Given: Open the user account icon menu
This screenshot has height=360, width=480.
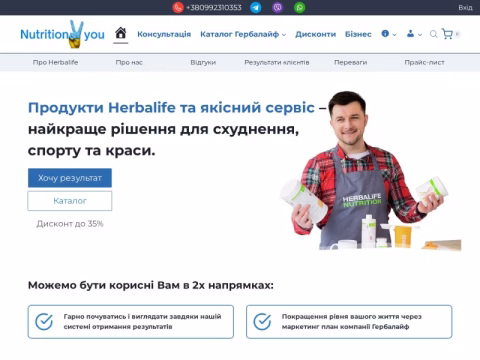Looking at the screenshot, I should click(410, 34).
